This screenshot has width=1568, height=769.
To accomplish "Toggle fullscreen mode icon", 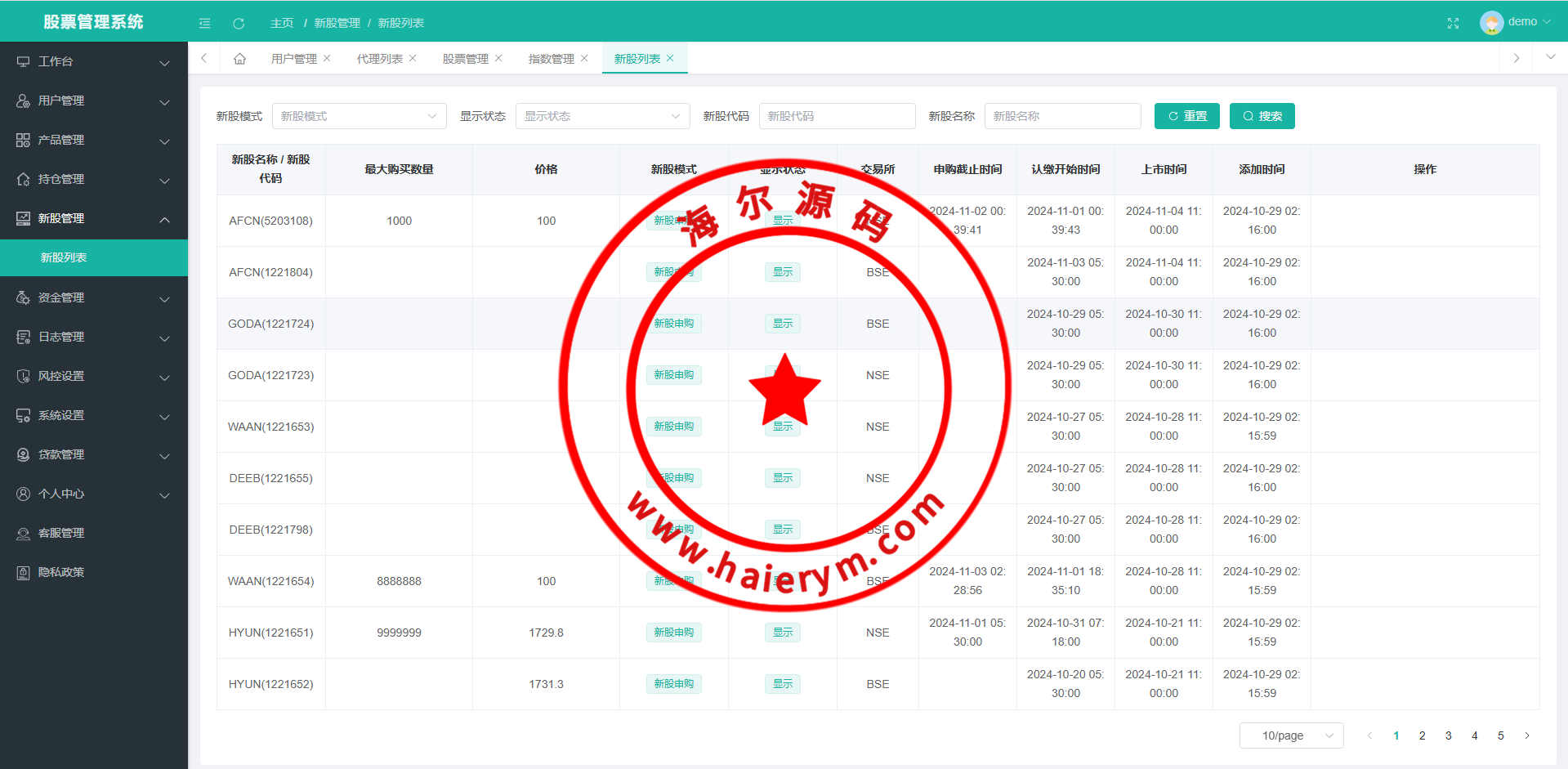I will pos(1453,23).
